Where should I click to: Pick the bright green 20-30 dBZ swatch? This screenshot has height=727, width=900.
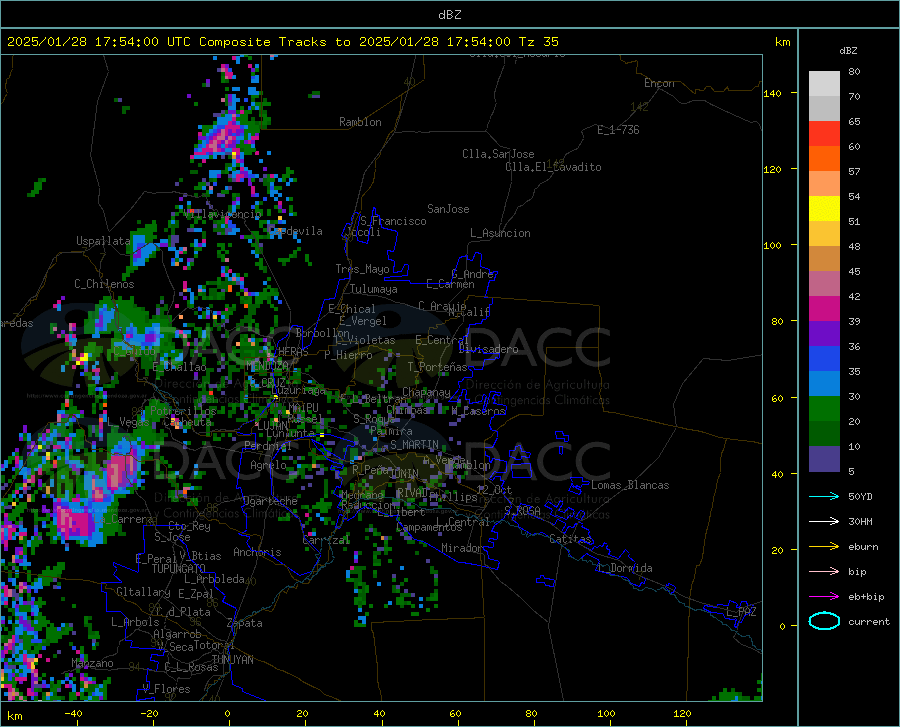click(x=824, y=409)
